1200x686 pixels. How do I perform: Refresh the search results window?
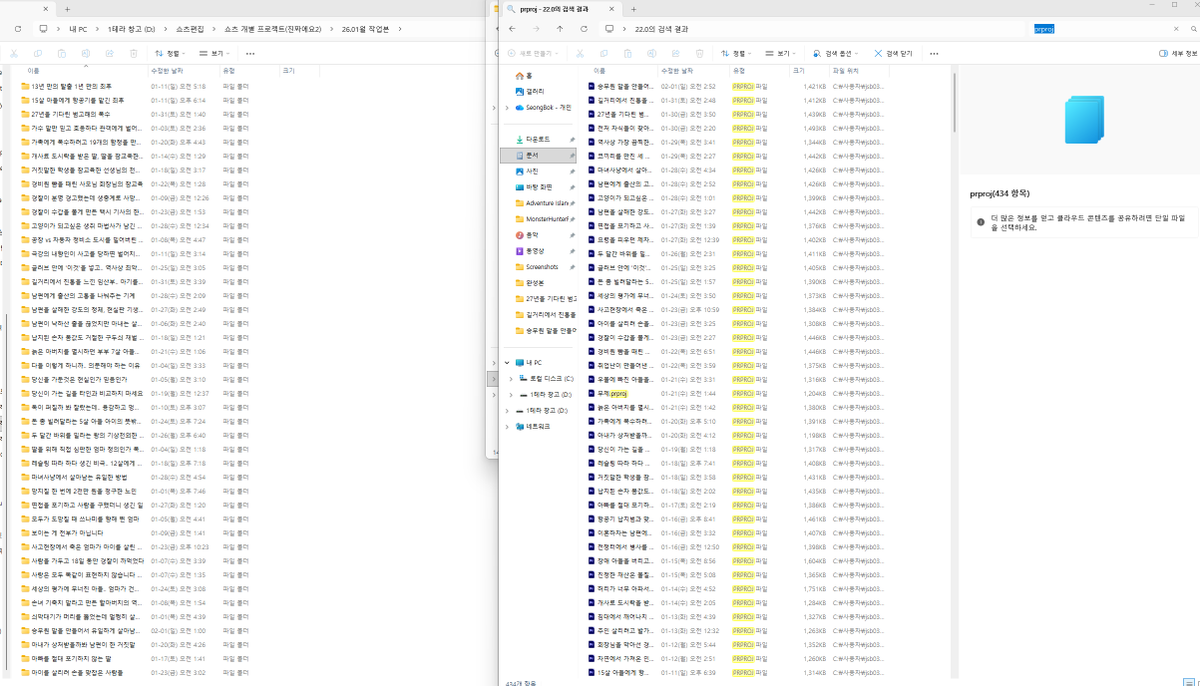tap(582, 28)
